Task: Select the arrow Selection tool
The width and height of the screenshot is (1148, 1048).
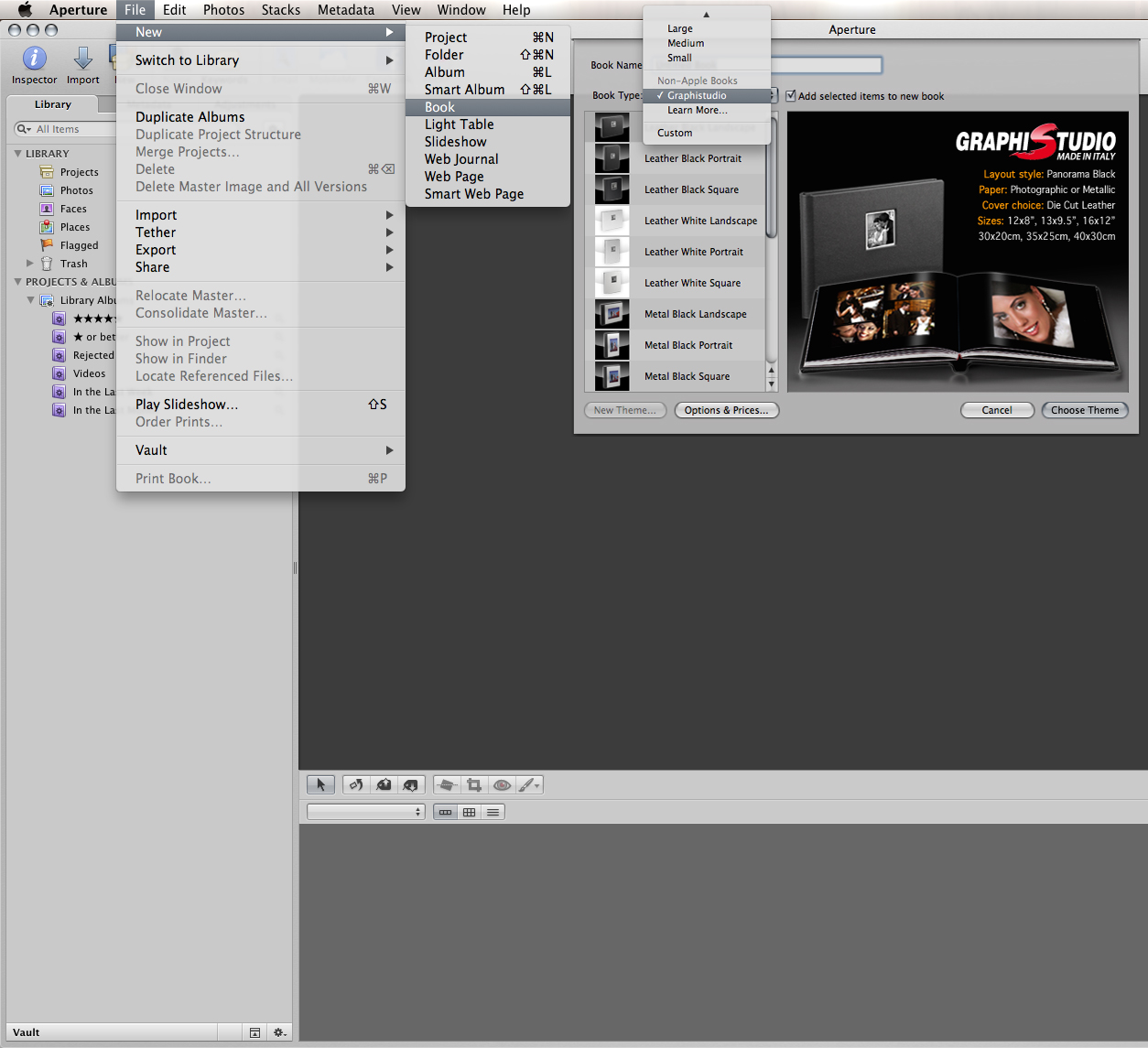Action: [320, 784]
